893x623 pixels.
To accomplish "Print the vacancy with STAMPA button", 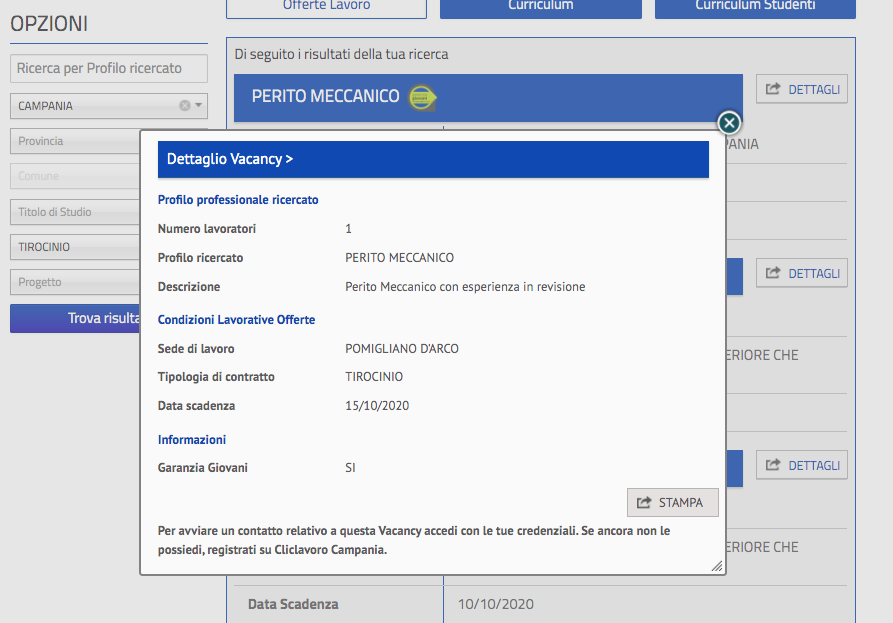I will pyautogui.click(x=673, y=502).
